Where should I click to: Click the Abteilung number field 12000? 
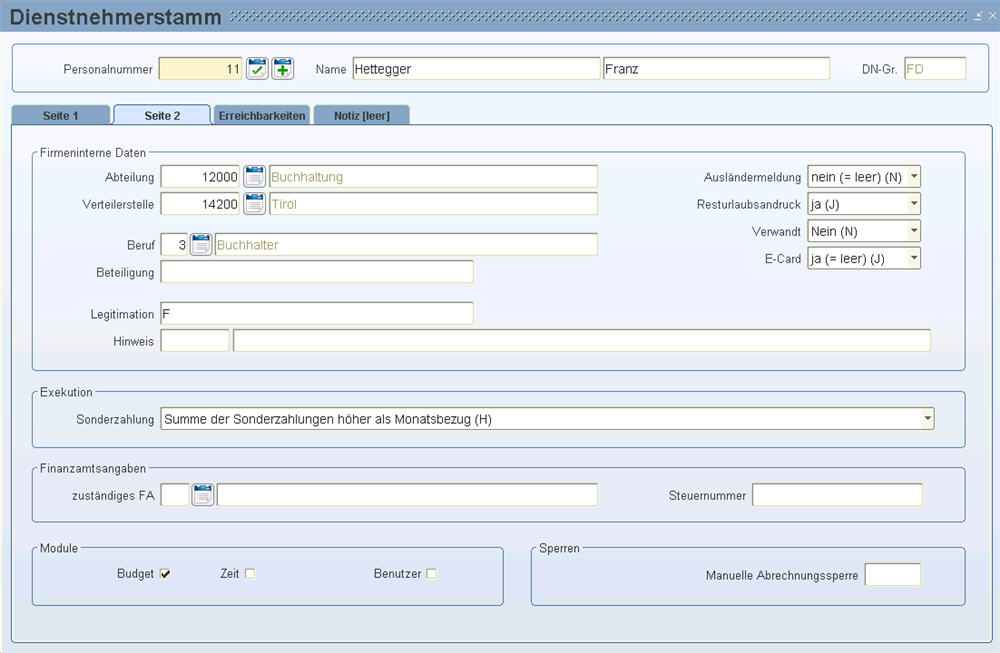pos(200,177)
